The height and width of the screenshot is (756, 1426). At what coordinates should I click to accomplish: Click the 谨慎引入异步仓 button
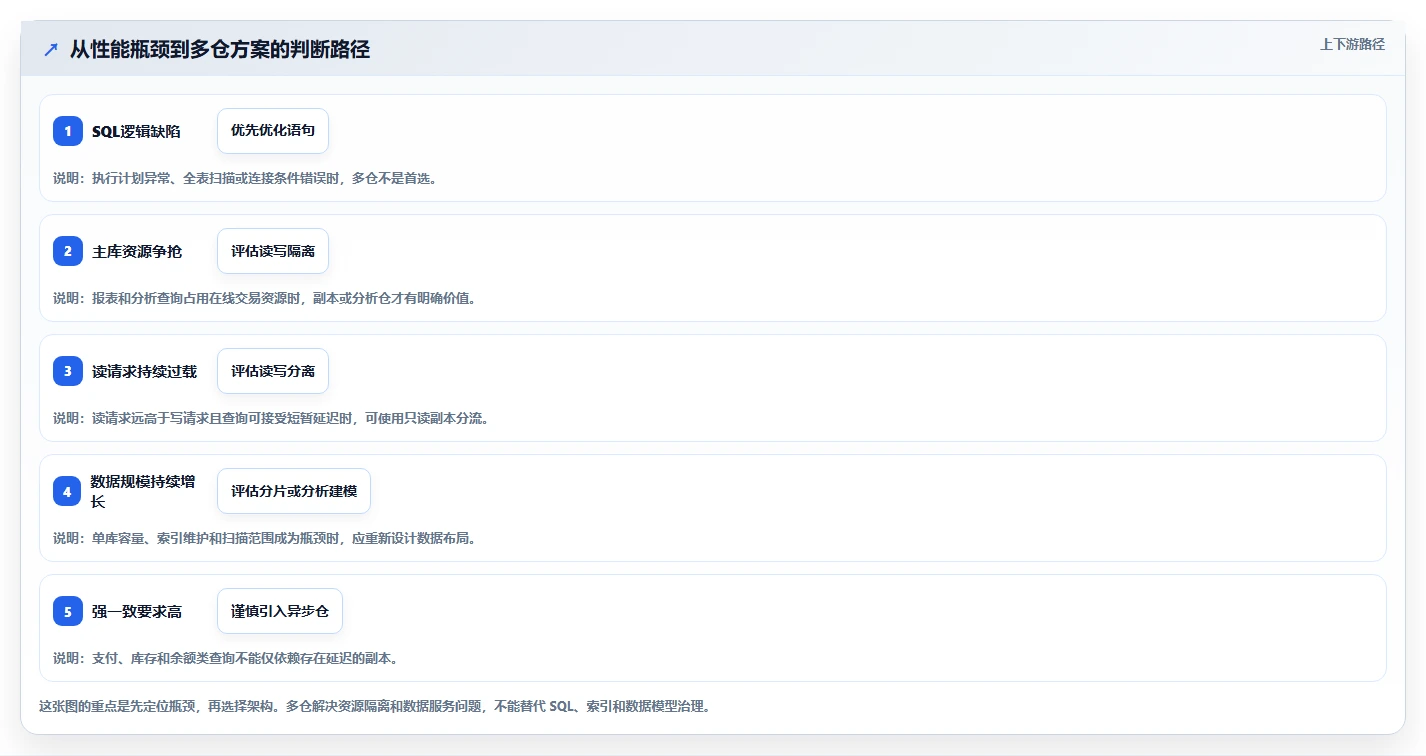click(280, 611)
